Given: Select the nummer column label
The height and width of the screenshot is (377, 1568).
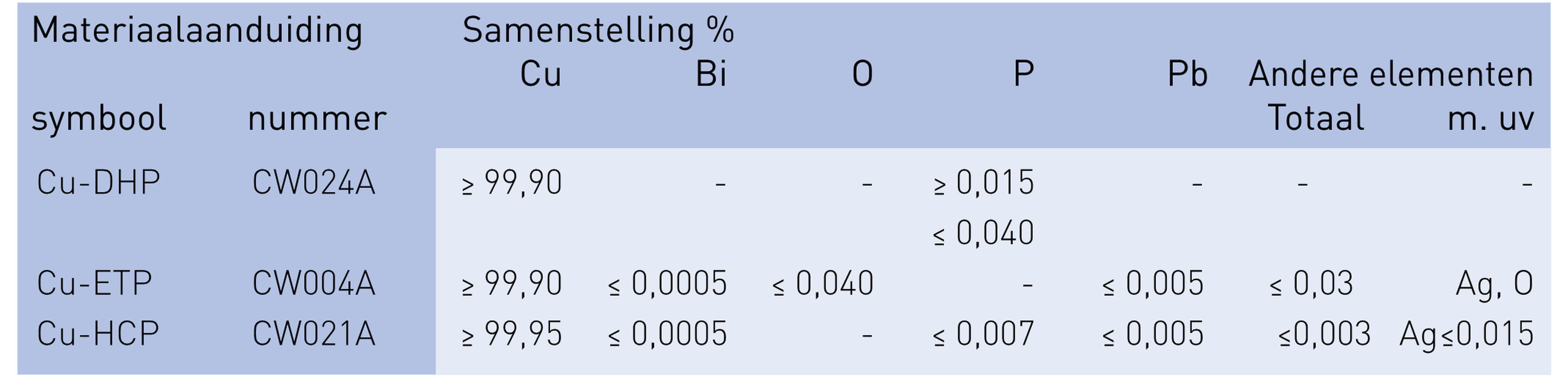Looking at the screenshot, I should click(x=316, y=118).
